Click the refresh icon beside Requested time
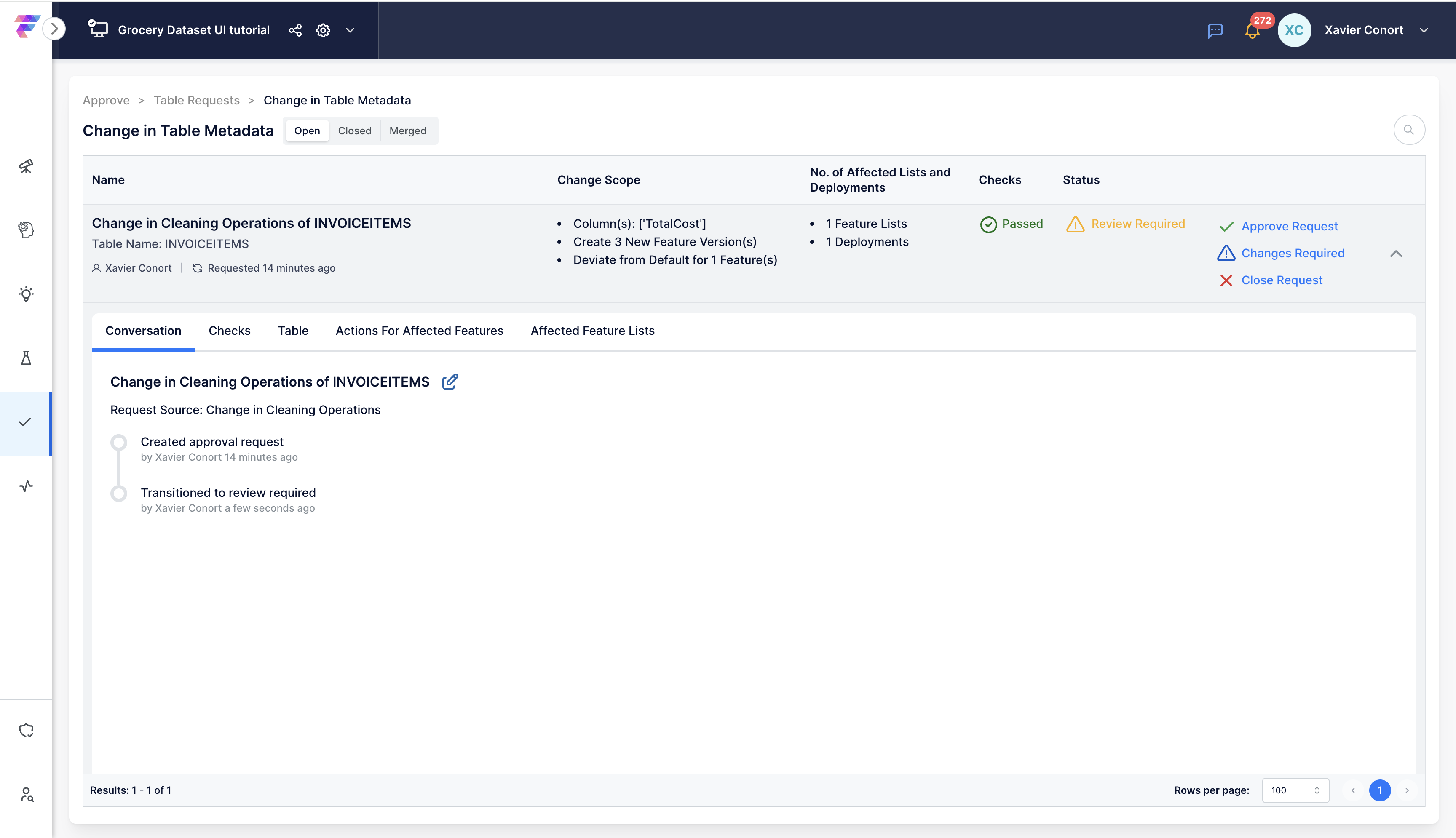Screen dimensions: 1456x838 tap(198, 268)
